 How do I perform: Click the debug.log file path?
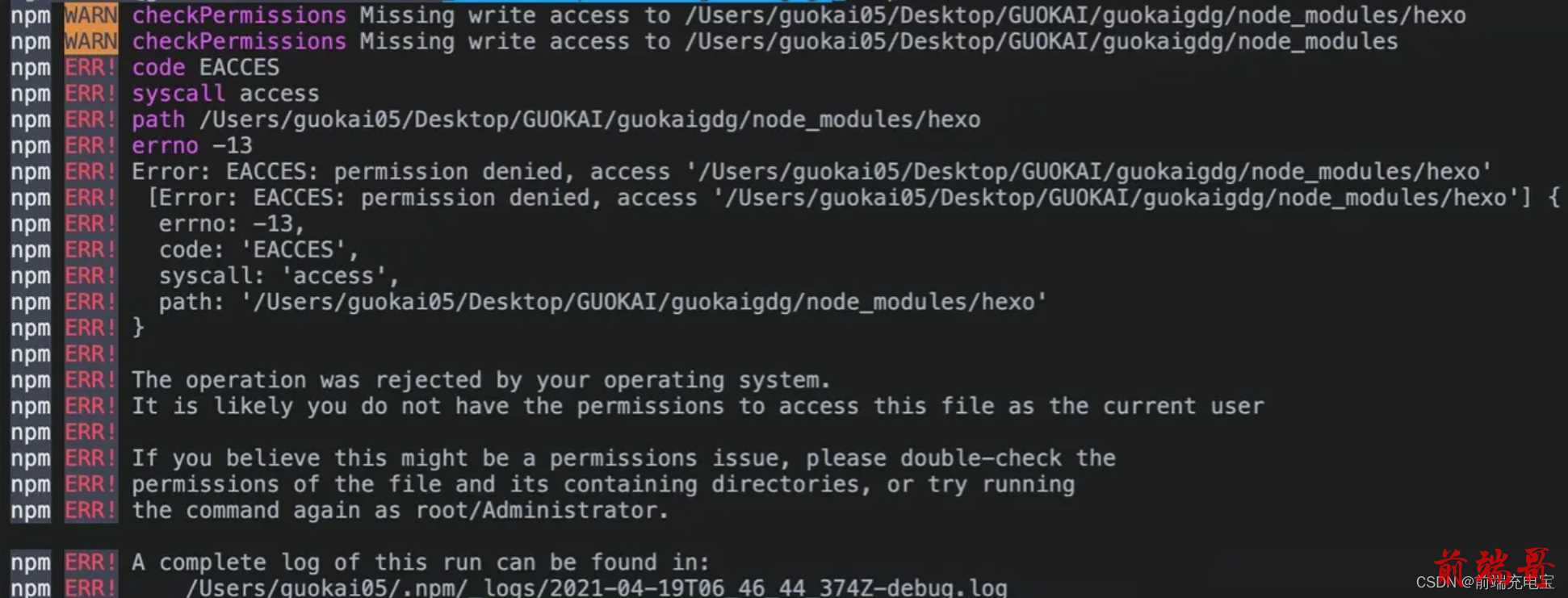coord(597,588)
